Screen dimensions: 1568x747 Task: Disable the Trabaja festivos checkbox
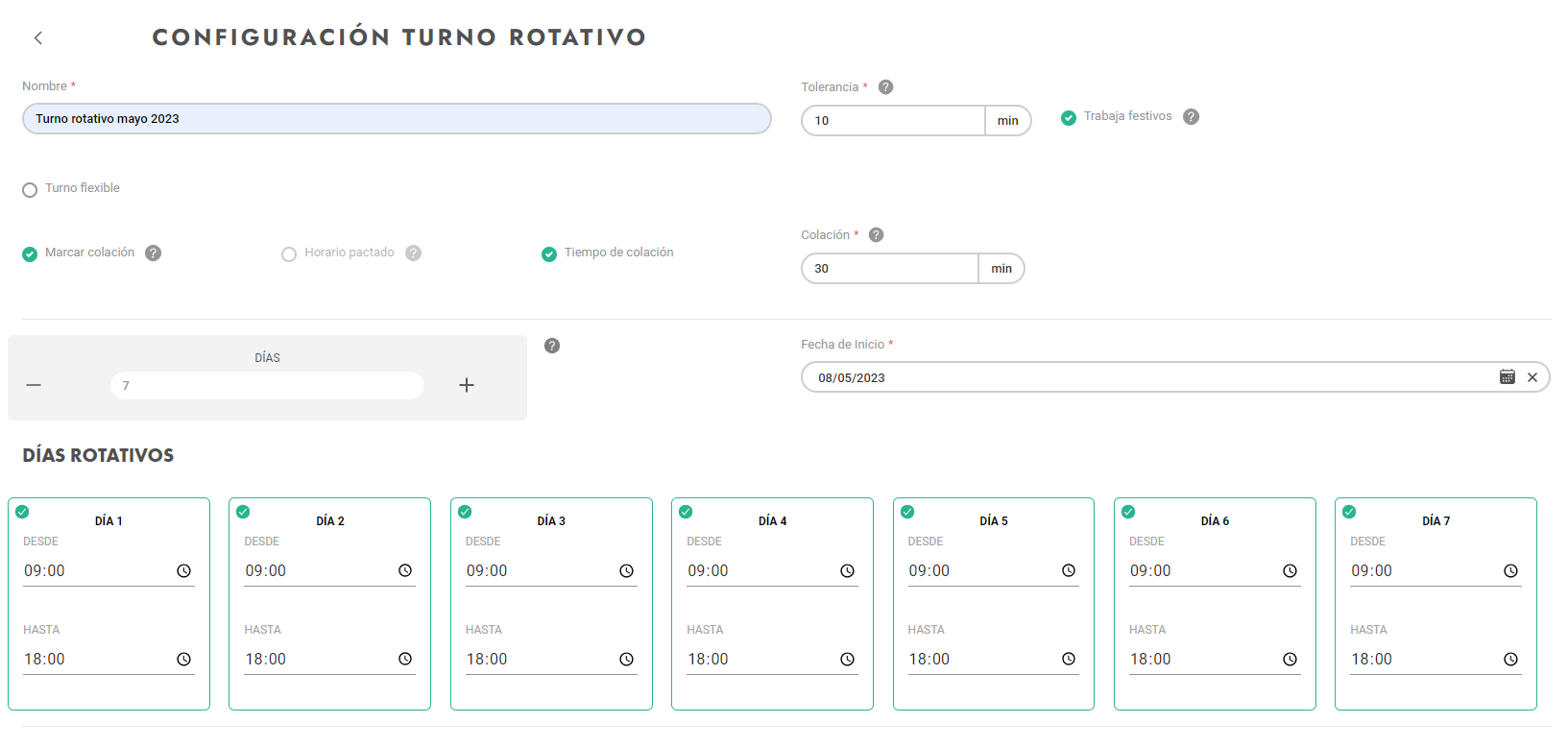point(1069,118)
